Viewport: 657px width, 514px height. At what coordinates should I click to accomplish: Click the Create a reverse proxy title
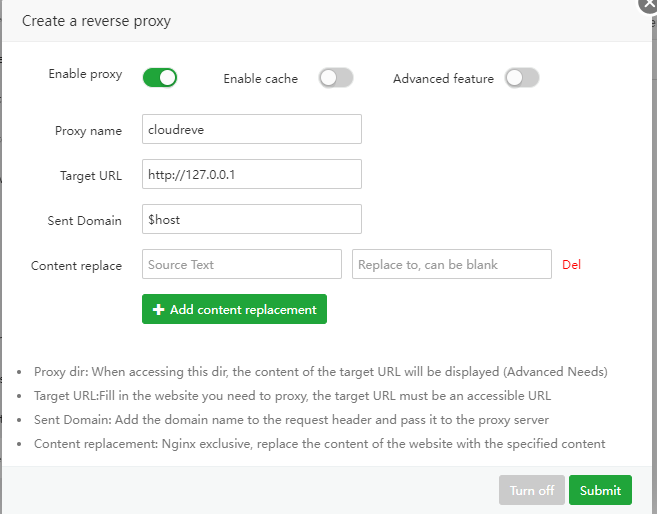tap(96, 21)
